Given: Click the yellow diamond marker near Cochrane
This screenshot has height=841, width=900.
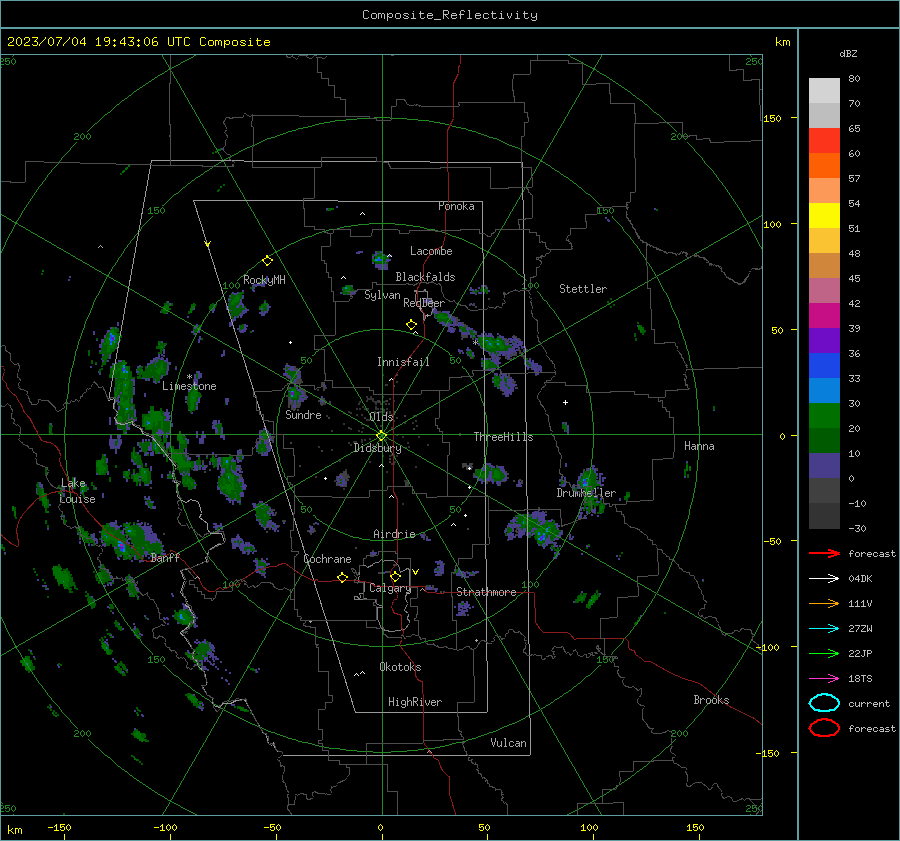Looking at the screenshot, I should click(342, 578).
